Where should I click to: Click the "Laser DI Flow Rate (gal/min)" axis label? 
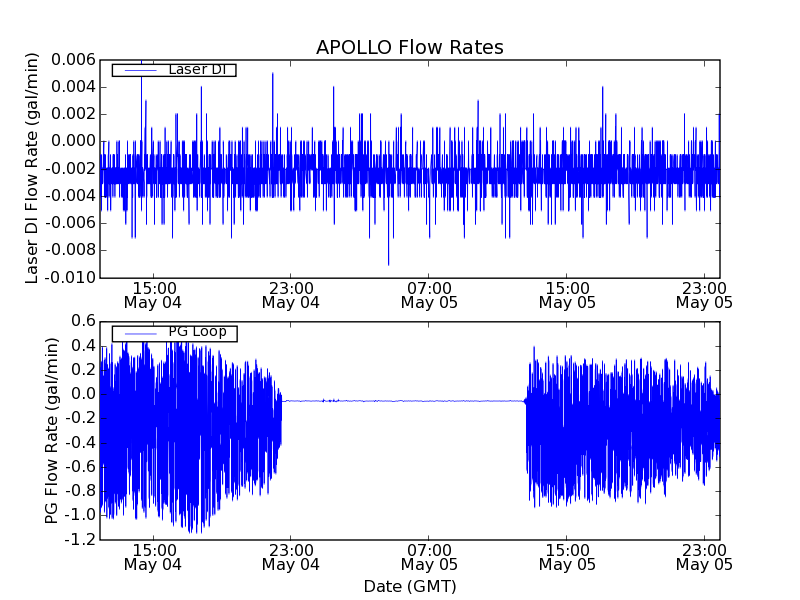(33, 168)
